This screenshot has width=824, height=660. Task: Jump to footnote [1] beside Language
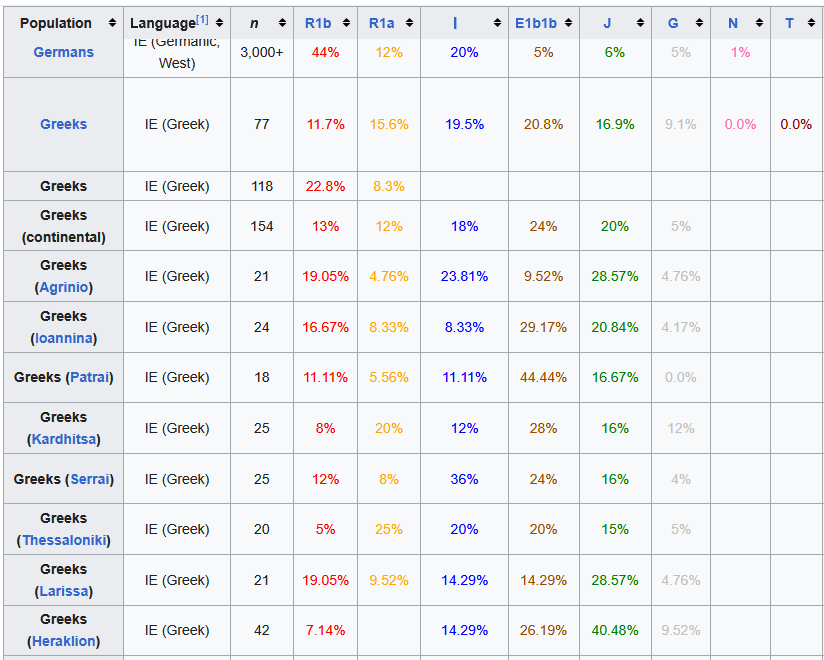click(202, 20)
